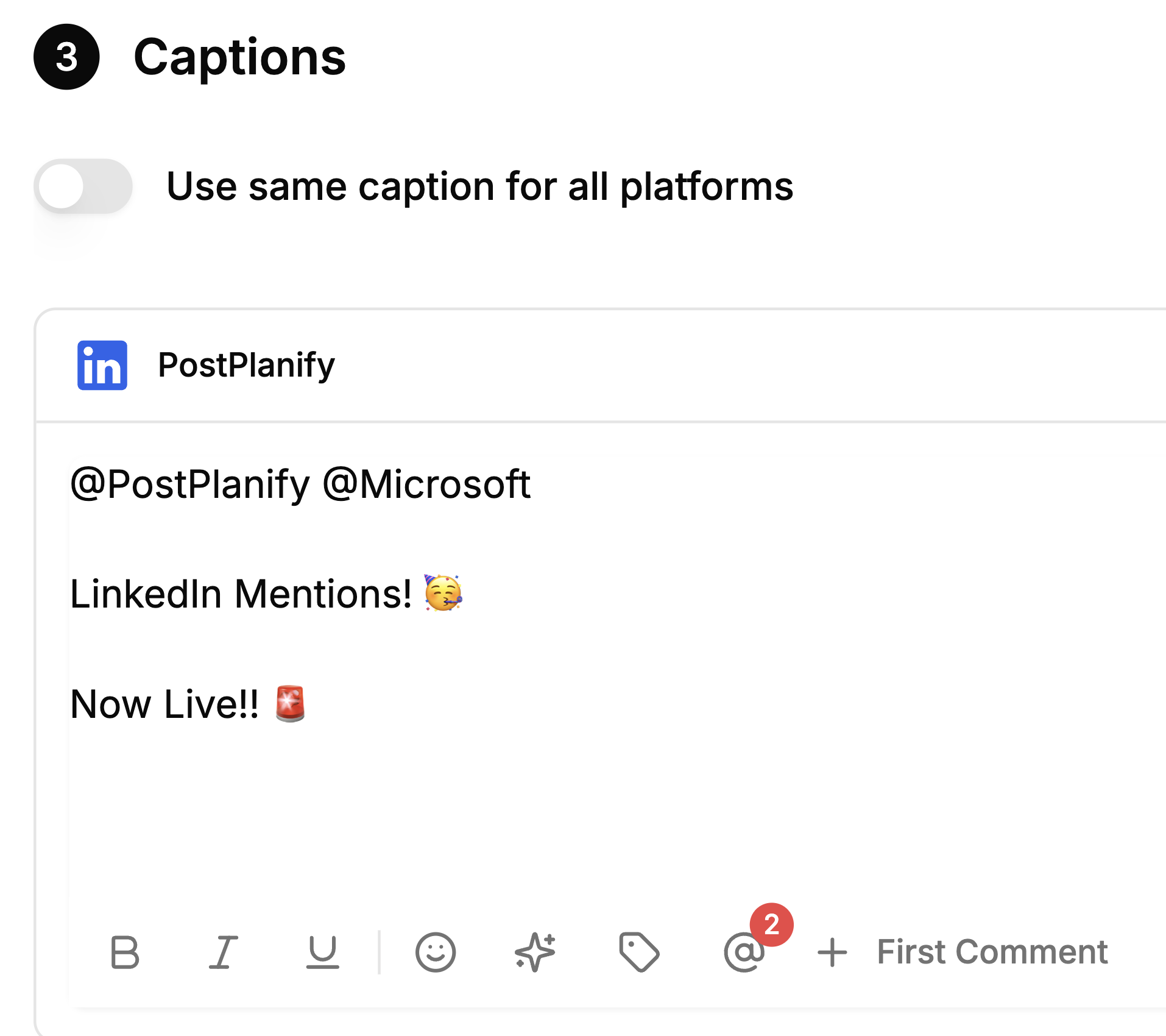
Task: Toggle bold text formatting
Action: point(125,952)
